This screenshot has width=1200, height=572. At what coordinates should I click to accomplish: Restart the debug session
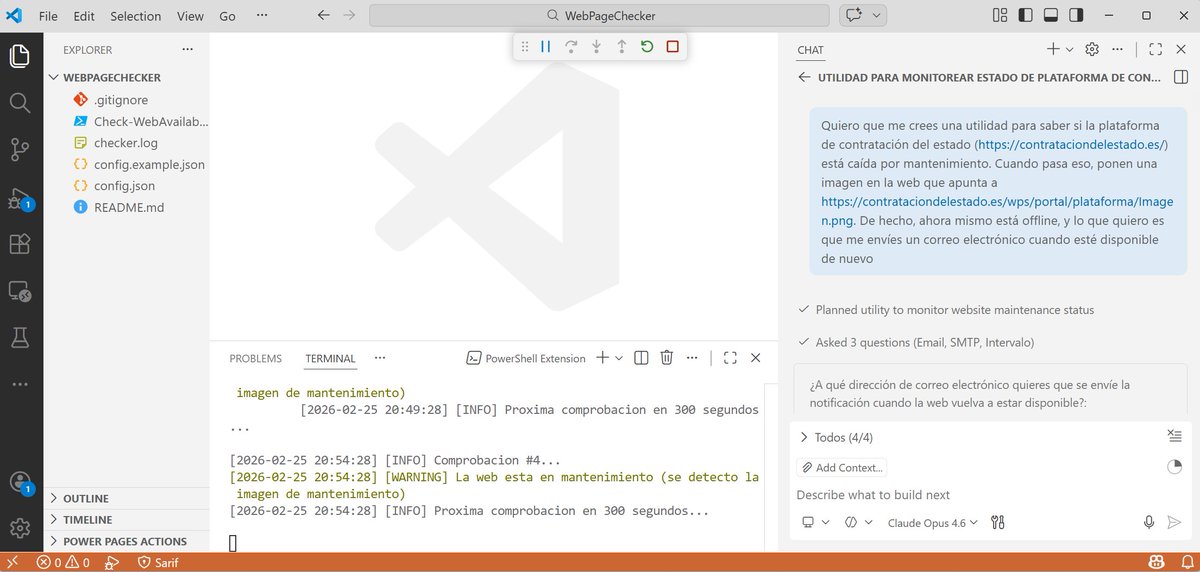coord(647,46)
